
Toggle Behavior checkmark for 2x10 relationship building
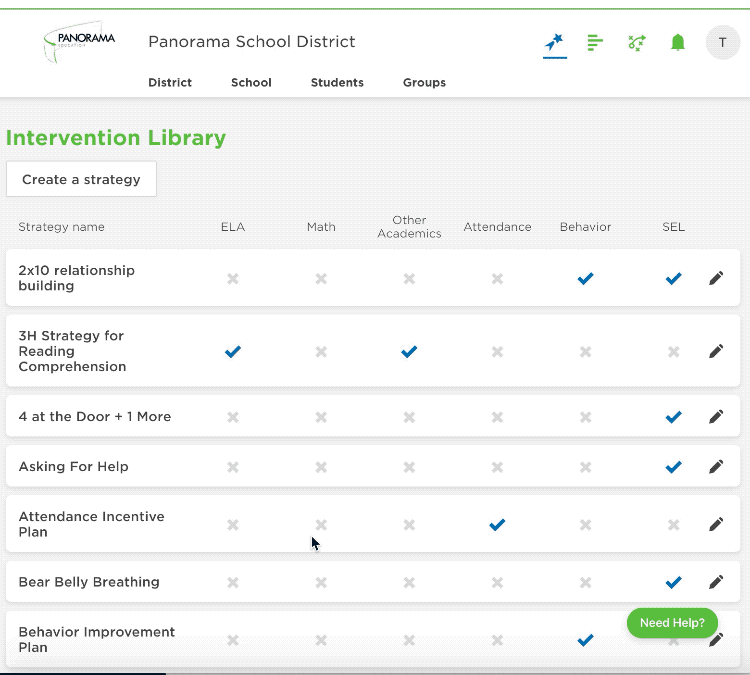(x=585, y=278)
